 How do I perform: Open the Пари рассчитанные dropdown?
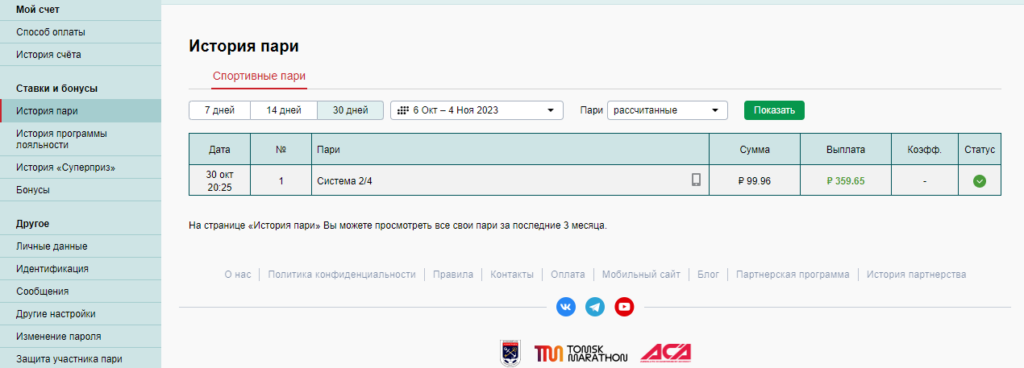click(667, 110)
